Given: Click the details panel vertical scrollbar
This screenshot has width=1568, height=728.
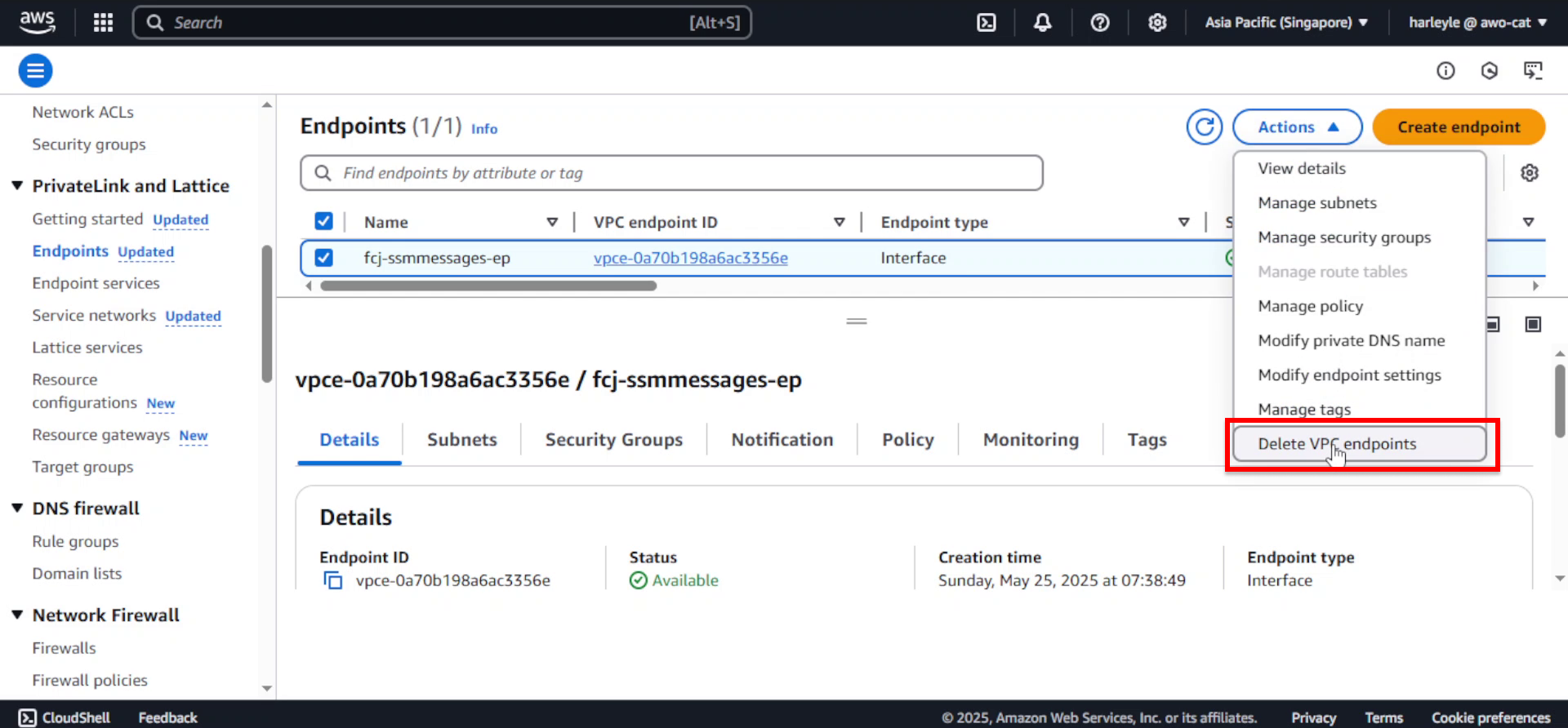Looking at the screenshot, I should coord(1559,400).
